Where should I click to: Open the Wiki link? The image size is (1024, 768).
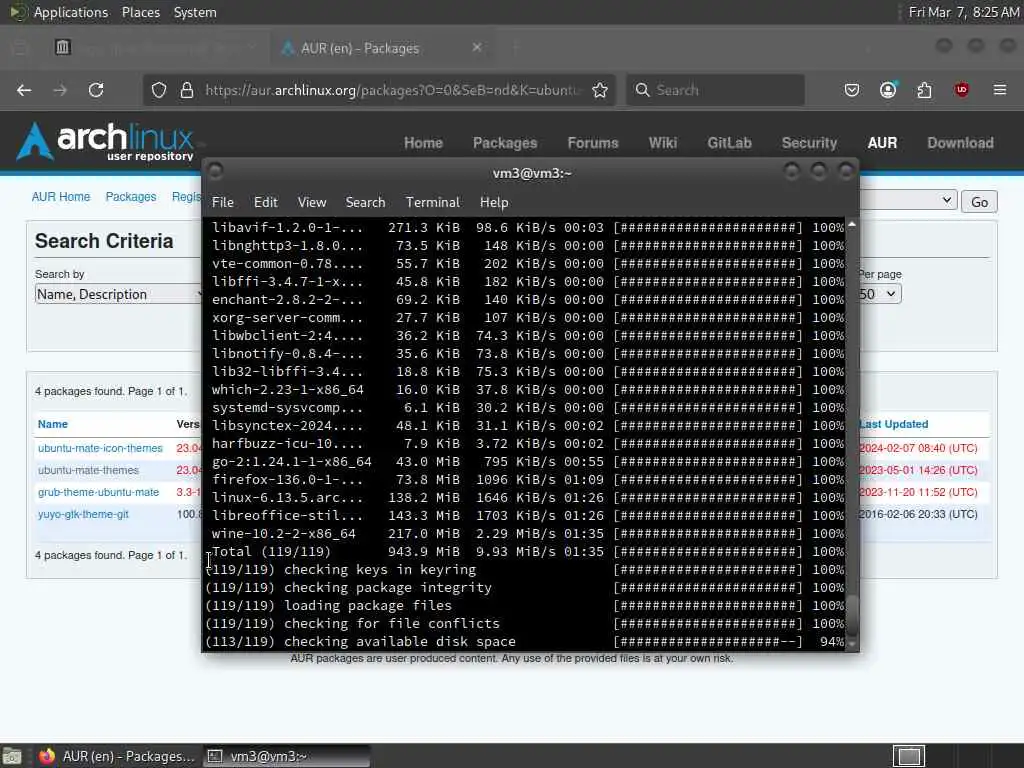click(663, 143)
